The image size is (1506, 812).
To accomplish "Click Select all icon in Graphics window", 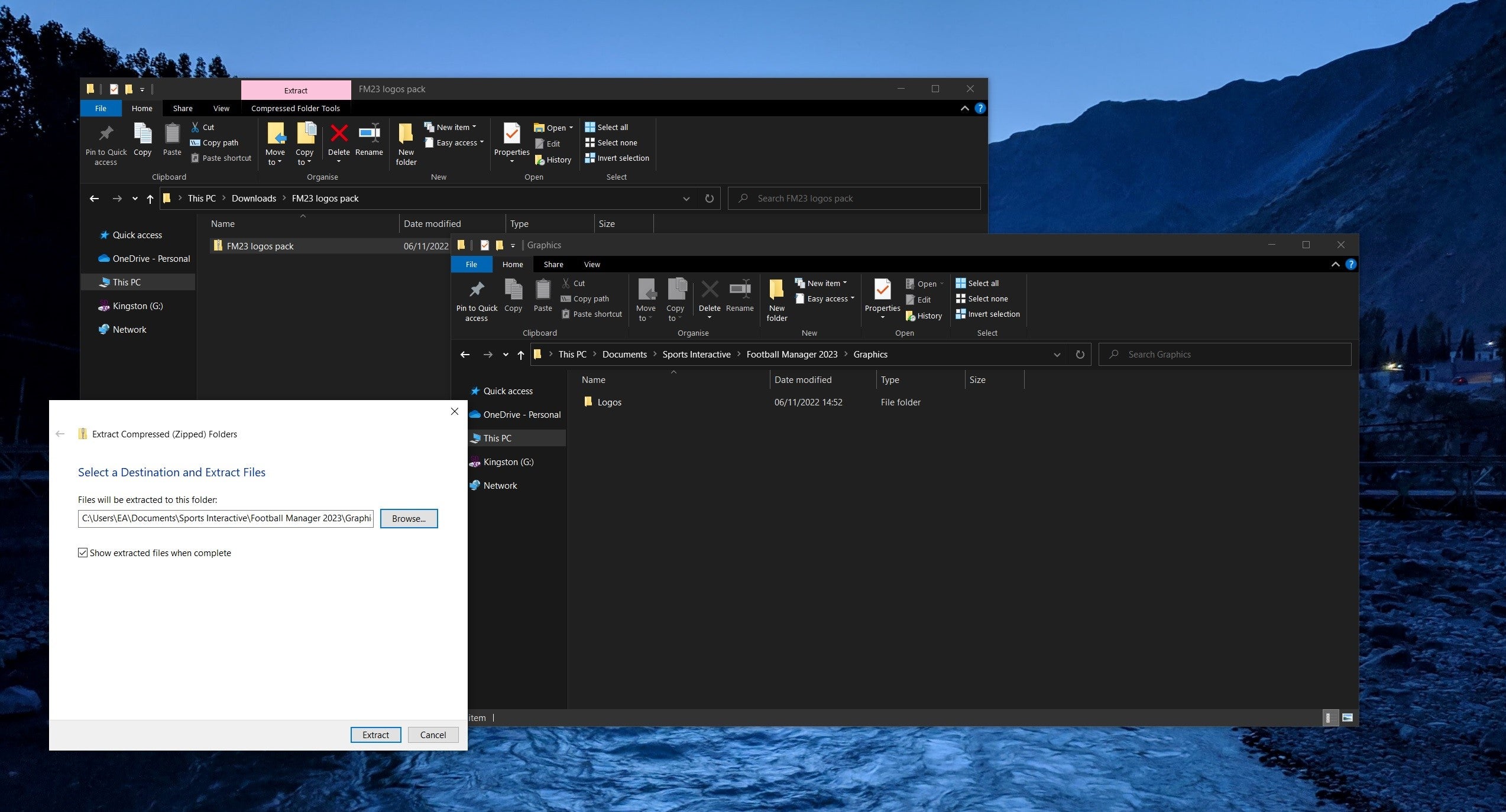I will click(961, 283).
